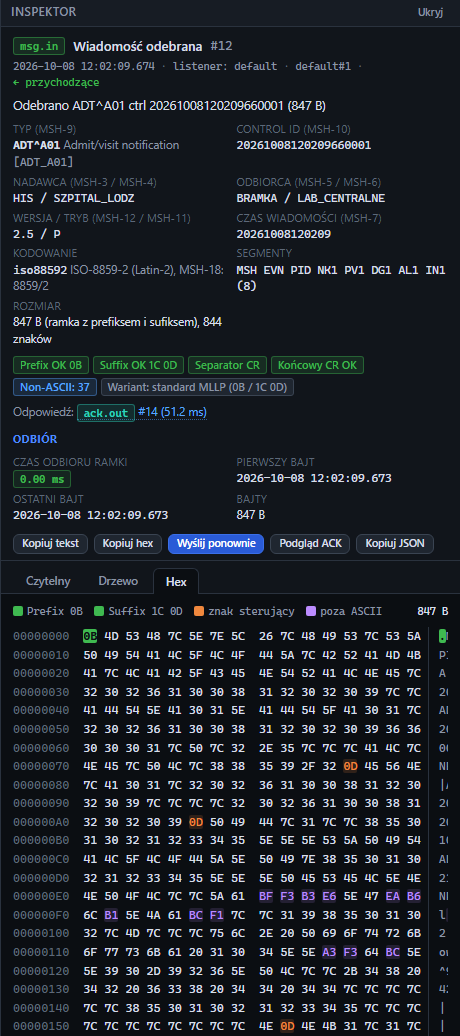Image resolution: width=460 pixels, height=1036 pixels.
Task: Click sender value HIS / SZPITAL_LODZ
Action: coord(74,198)
